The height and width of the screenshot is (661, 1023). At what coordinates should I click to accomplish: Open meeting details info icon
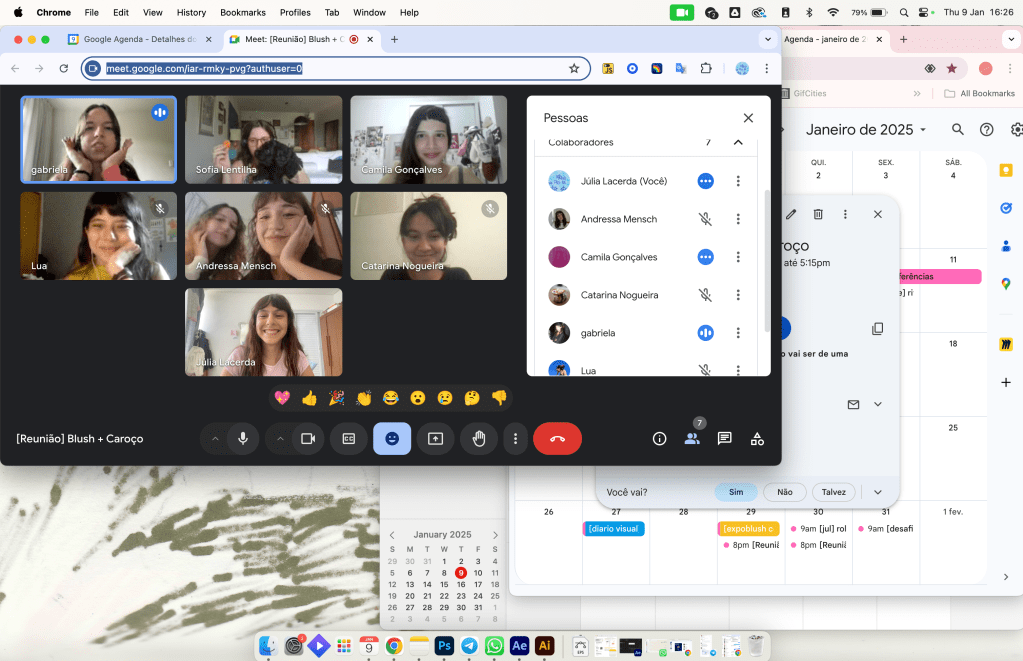(659, 438)
